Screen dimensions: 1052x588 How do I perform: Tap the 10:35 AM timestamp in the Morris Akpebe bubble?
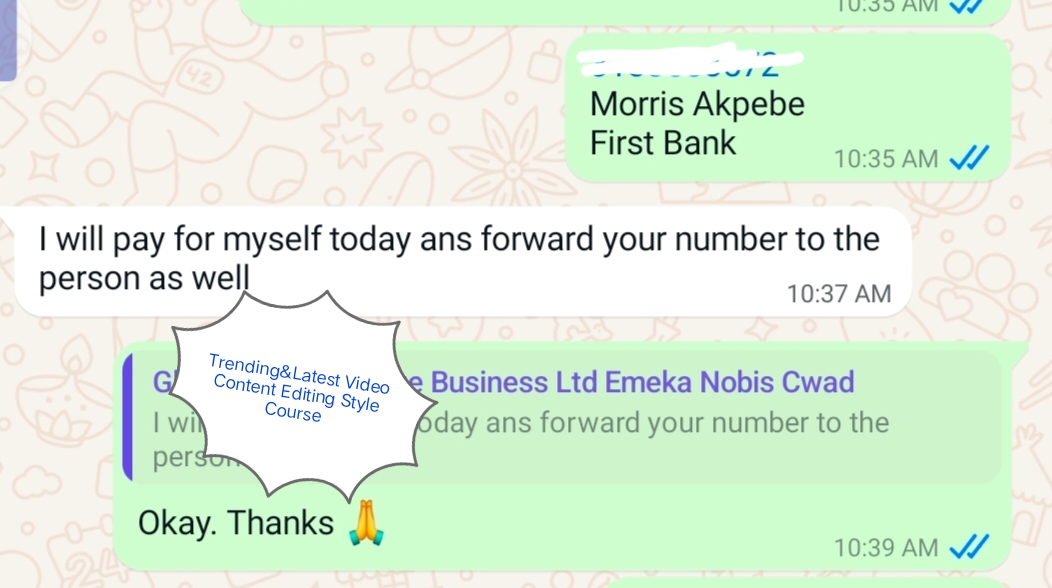886,159
